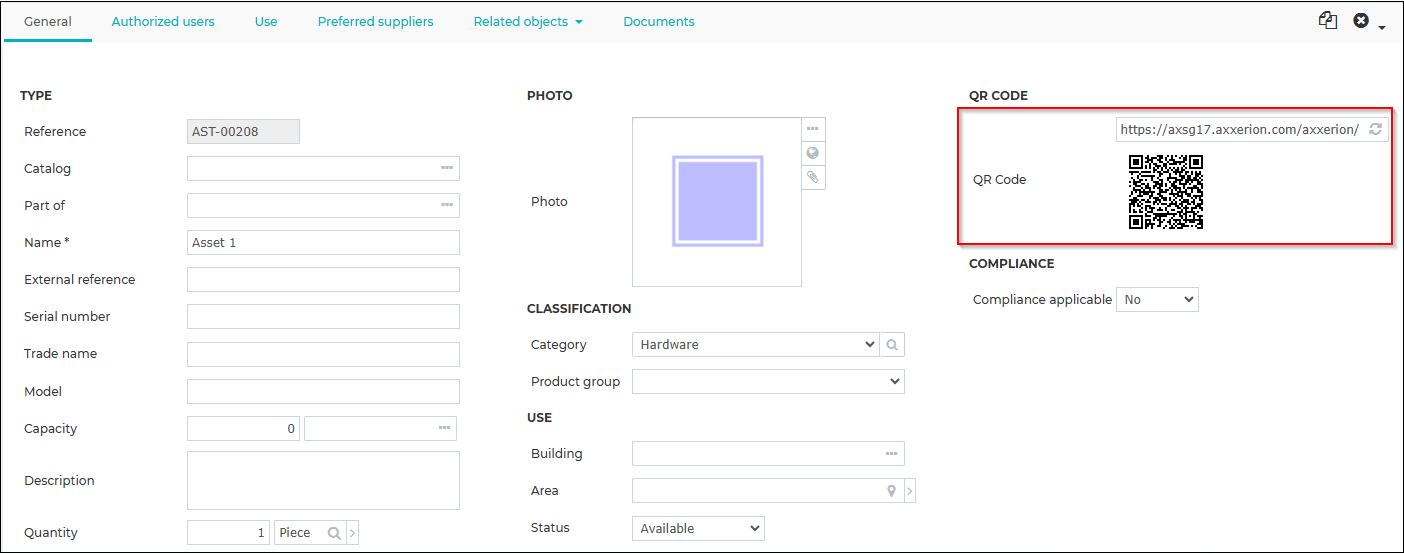
Task: Click the globe icon beside Photo
Action: click(813, 153)
